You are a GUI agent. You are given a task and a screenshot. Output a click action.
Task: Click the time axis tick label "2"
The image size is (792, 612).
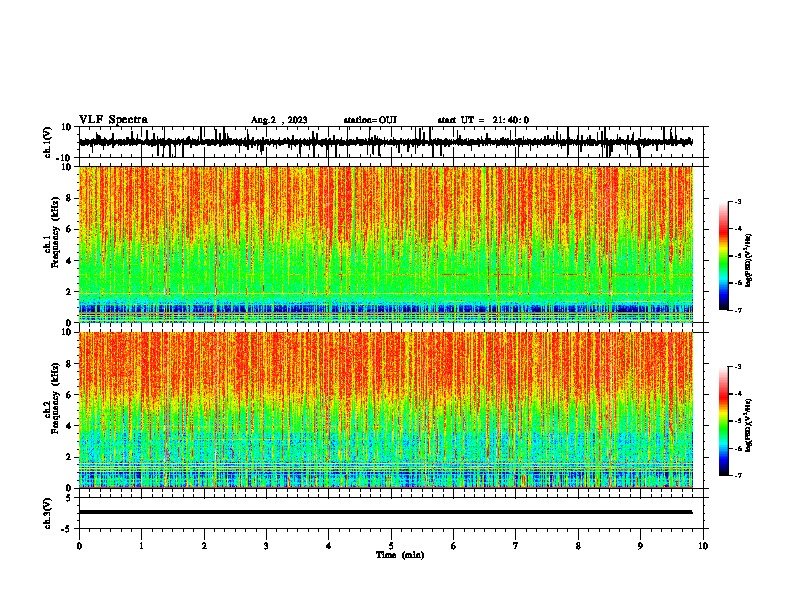coord(204,546)
